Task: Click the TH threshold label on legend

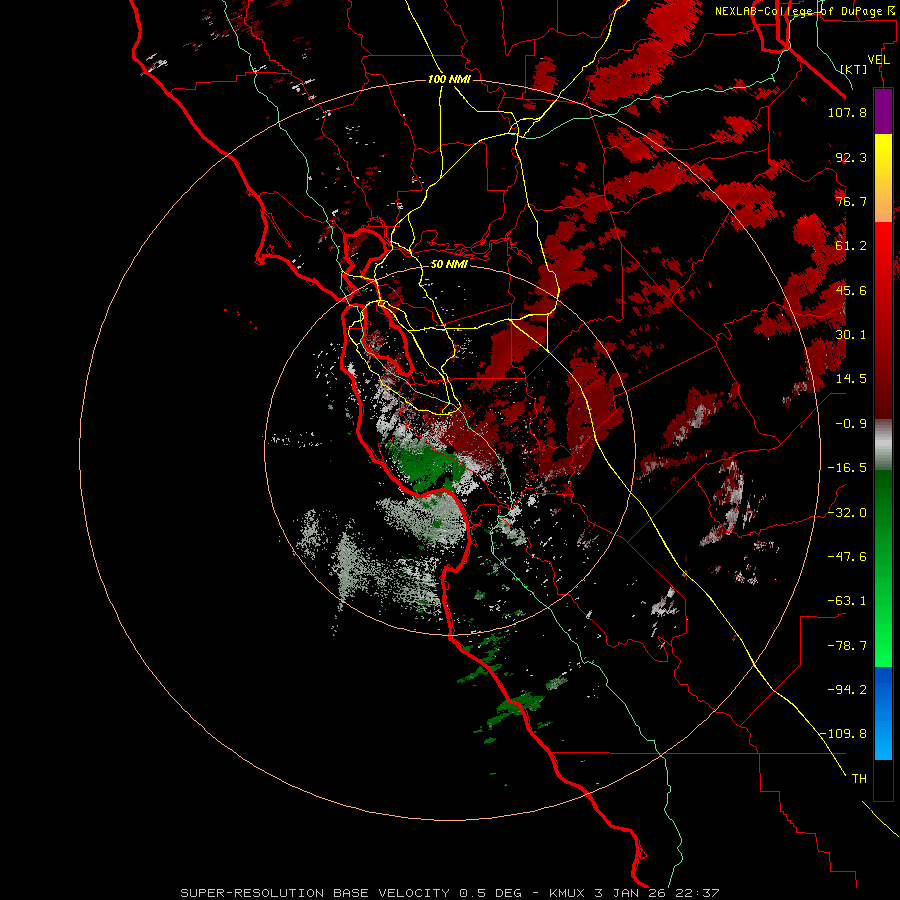Action: [x=859, y=778]
